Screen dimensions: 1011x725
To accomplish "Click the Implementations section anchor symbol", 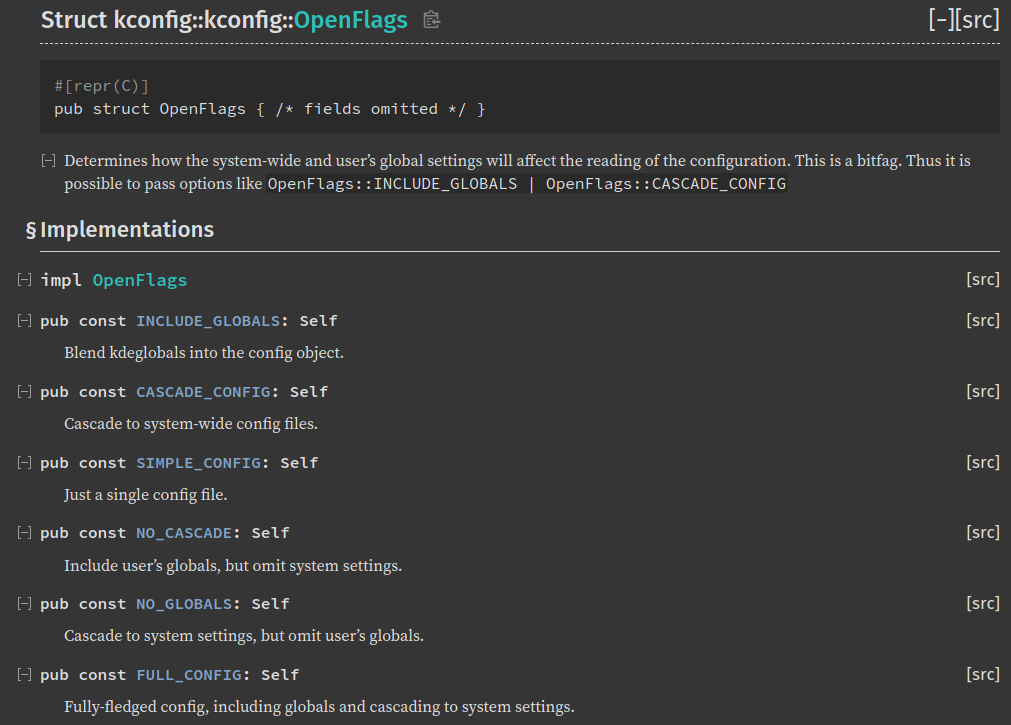I will pyautogui.click(x=31, y=230).
